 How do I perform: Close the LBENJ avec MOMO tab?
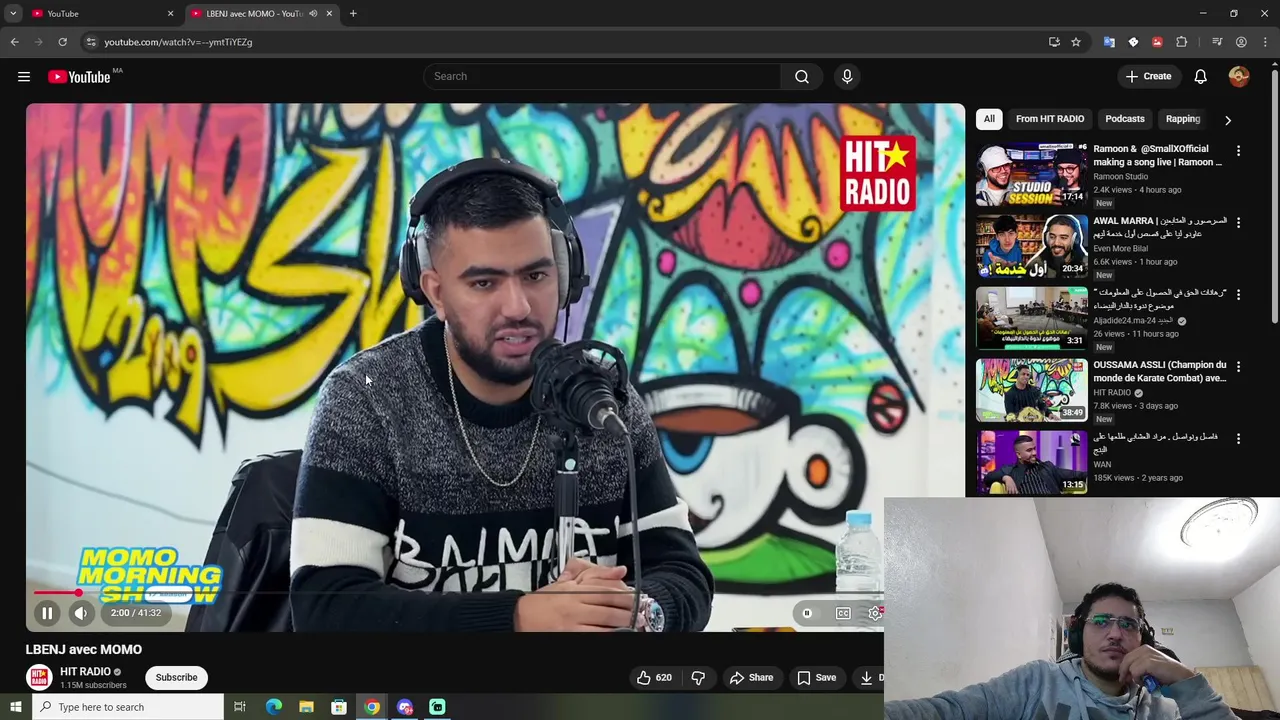[x=329, y=14]
